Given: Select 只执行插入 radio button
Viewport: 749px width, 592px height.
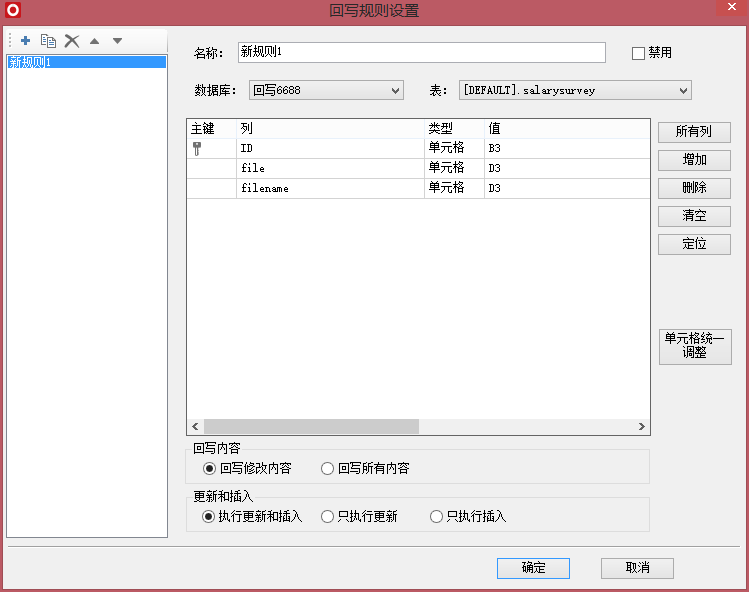Looking at the screenshot, I should [x=436, y=517].
